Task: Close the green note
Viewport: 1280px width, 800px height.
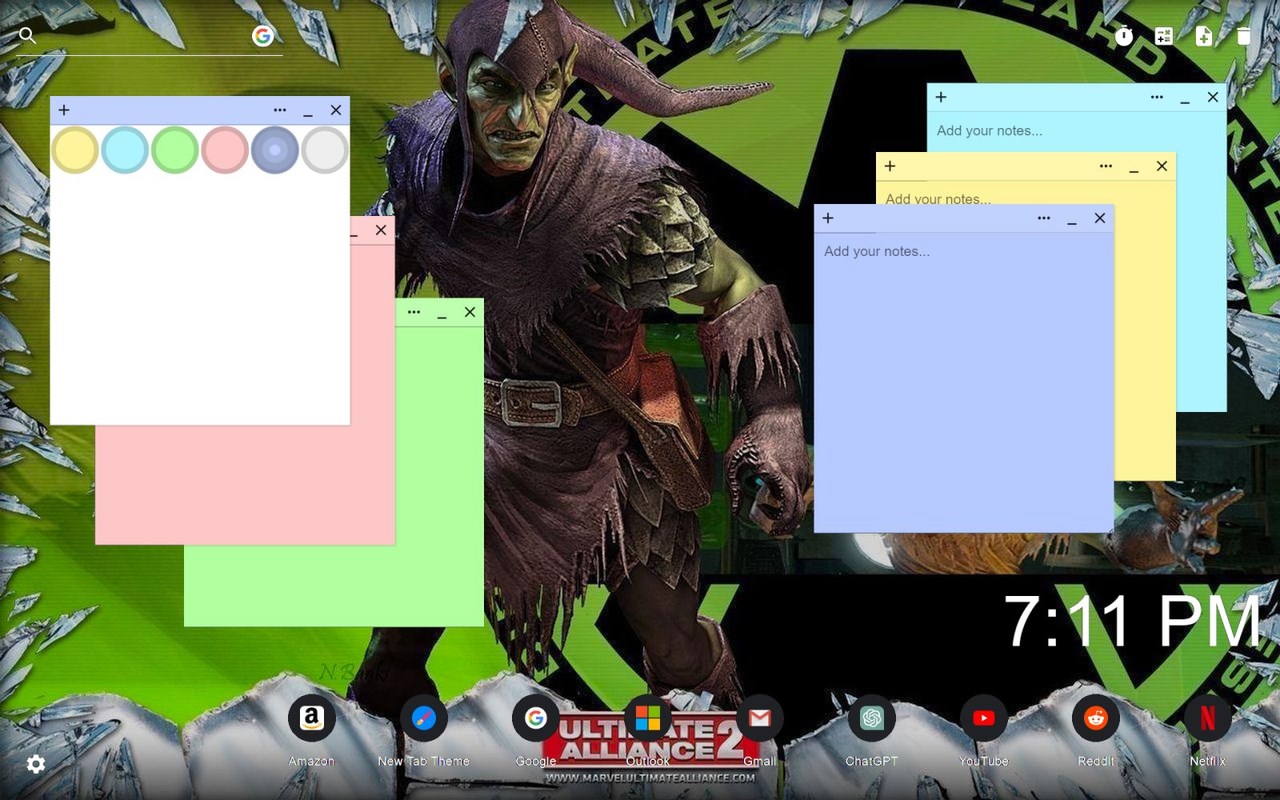Action: point(470,312)
